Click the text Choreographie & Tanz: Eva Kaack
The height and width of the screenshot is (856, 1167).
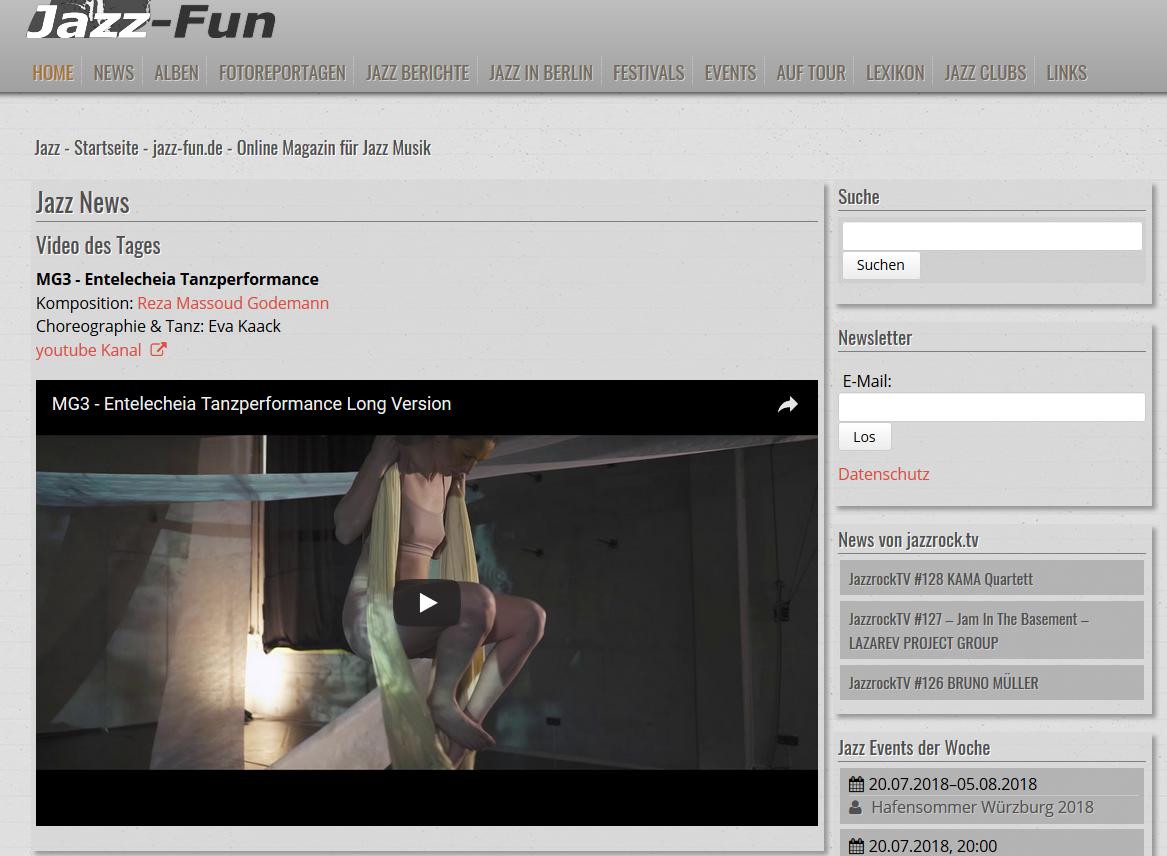(x=159, y=326)
